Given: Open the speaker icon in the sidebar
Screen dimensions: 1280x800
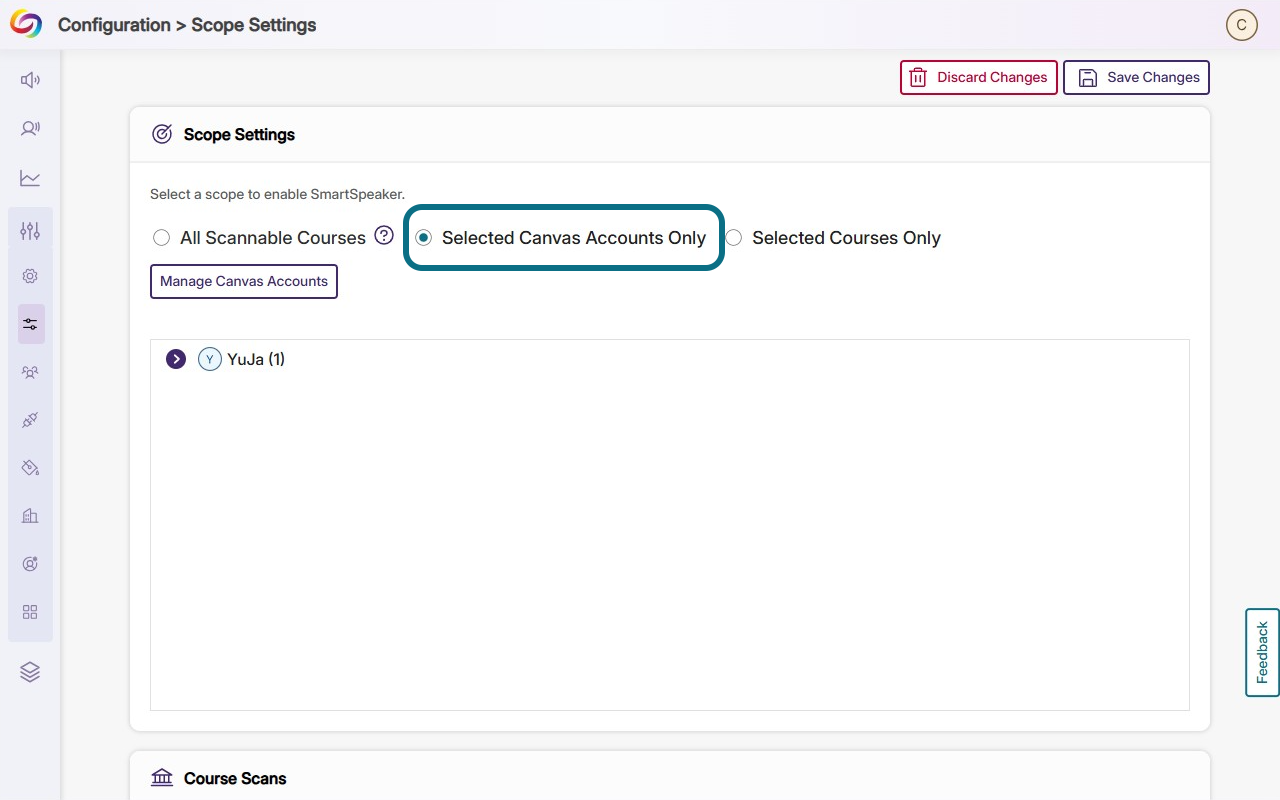Looking at the screenshot, I should (x=30, y=80).
